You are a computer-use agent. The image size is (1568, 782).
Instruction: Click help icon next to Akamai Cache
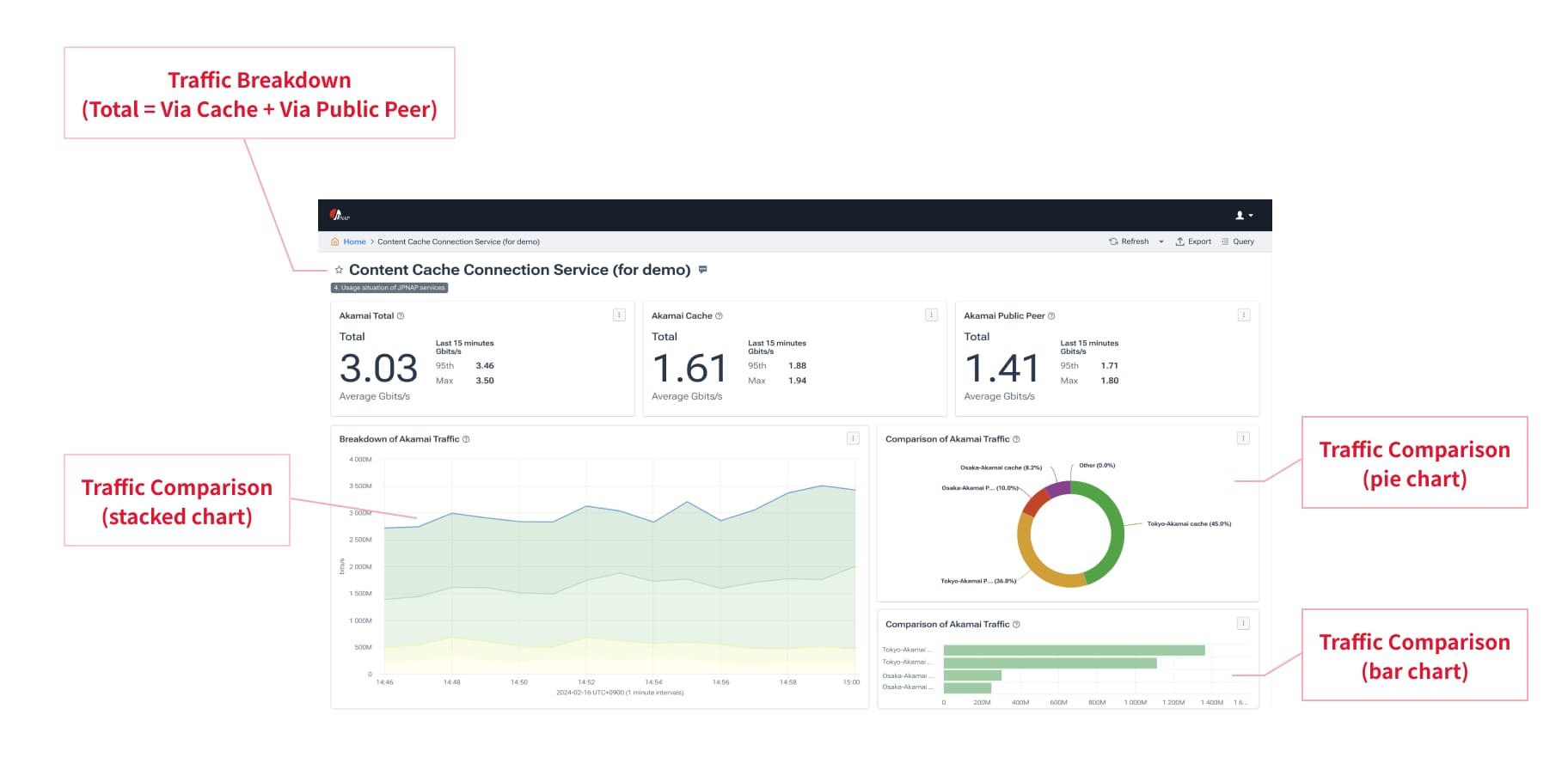(720, 316)
